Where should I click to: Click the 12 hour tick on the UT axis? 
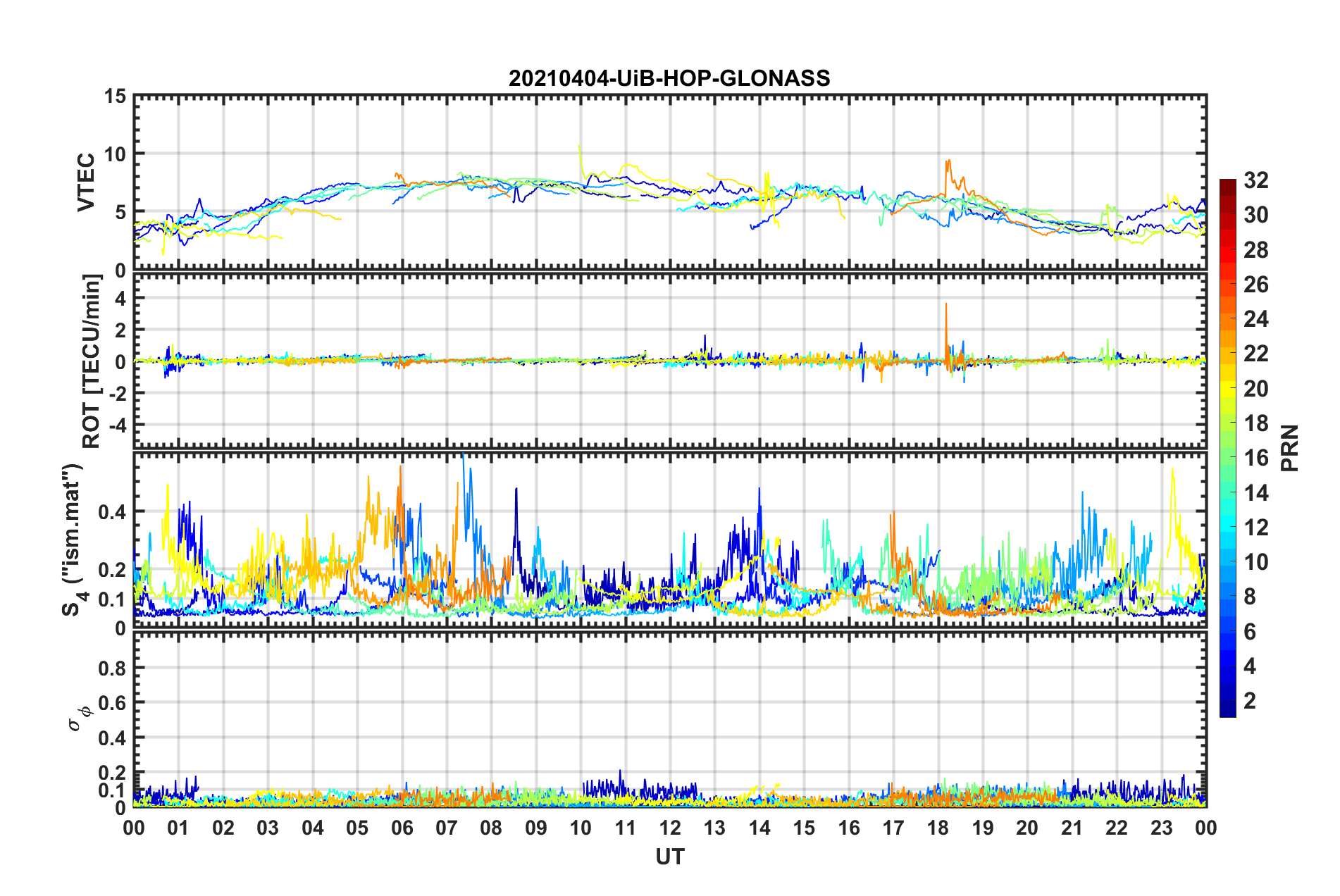670,828
